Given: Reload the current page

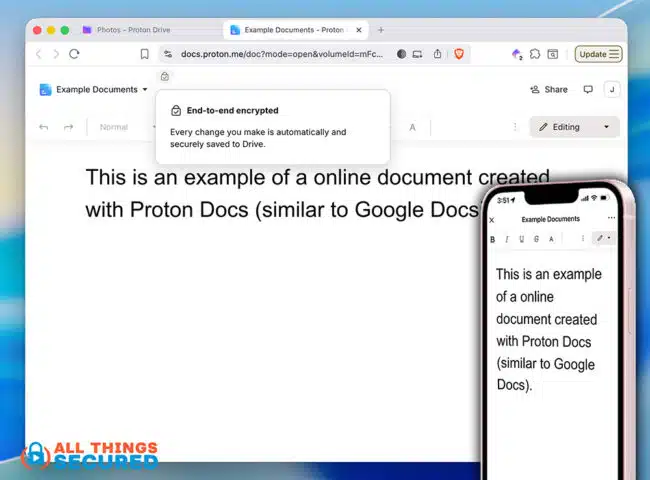Looking at the screenshot, I should click(74, 54).
